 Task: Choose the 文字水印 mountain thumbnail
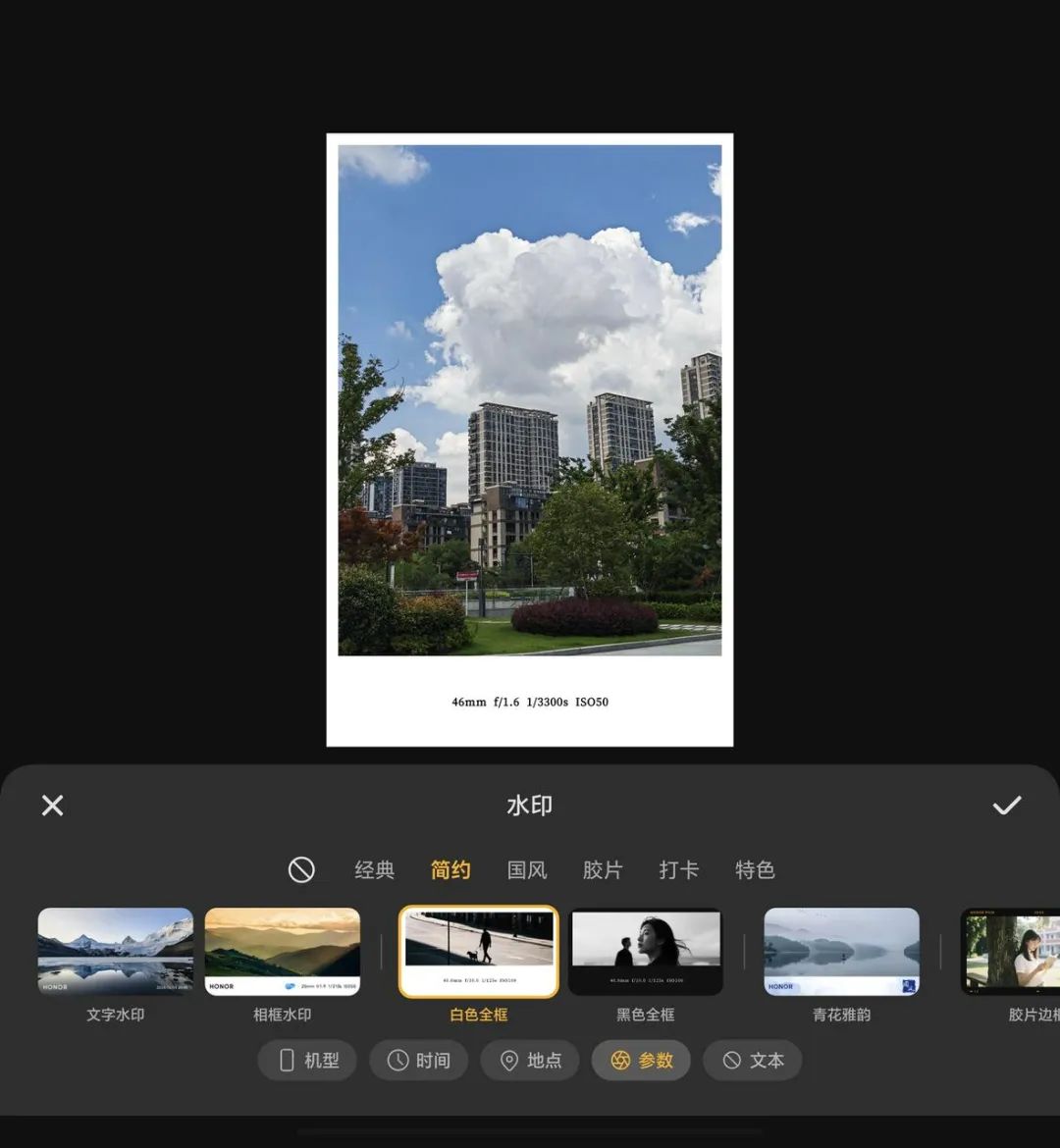coord(116,951)
